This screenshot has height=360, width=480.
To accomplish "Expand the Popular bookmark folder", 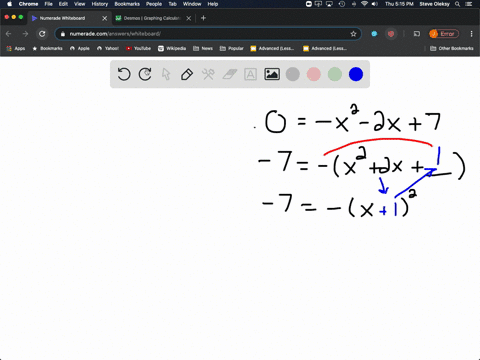I will click(232, 48).
